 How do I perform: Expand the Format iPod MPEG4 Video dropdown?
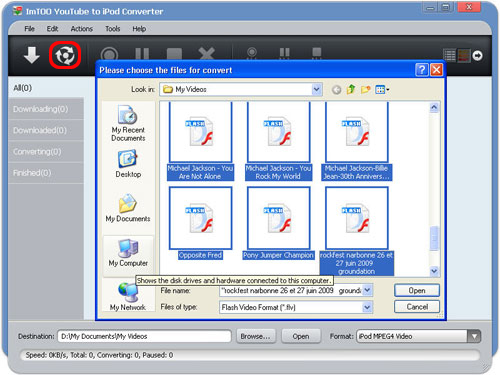coord(474,336)
